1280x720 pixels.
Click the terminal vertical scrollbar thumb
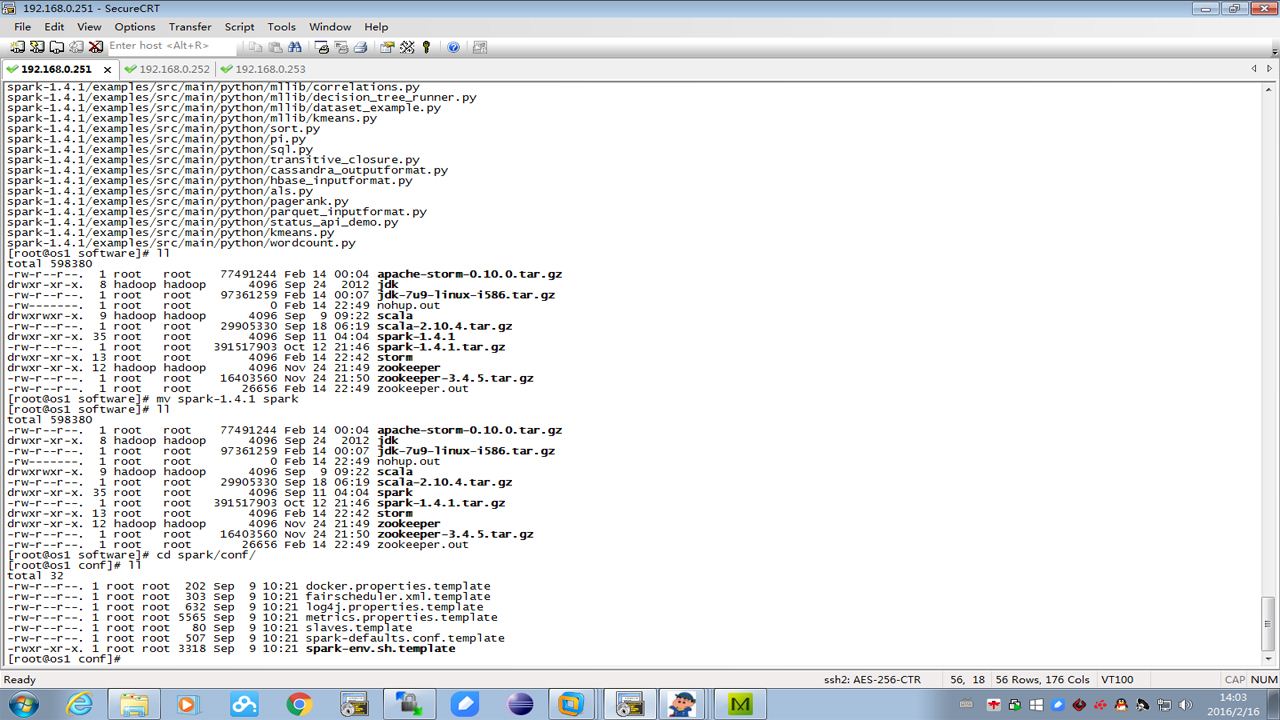point(1269,622)
